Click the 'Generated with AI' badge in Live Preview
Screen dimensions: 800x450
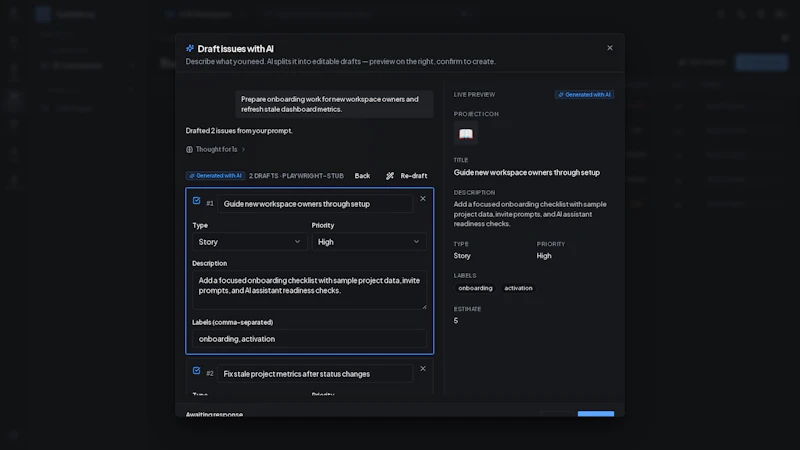[584, 94]
